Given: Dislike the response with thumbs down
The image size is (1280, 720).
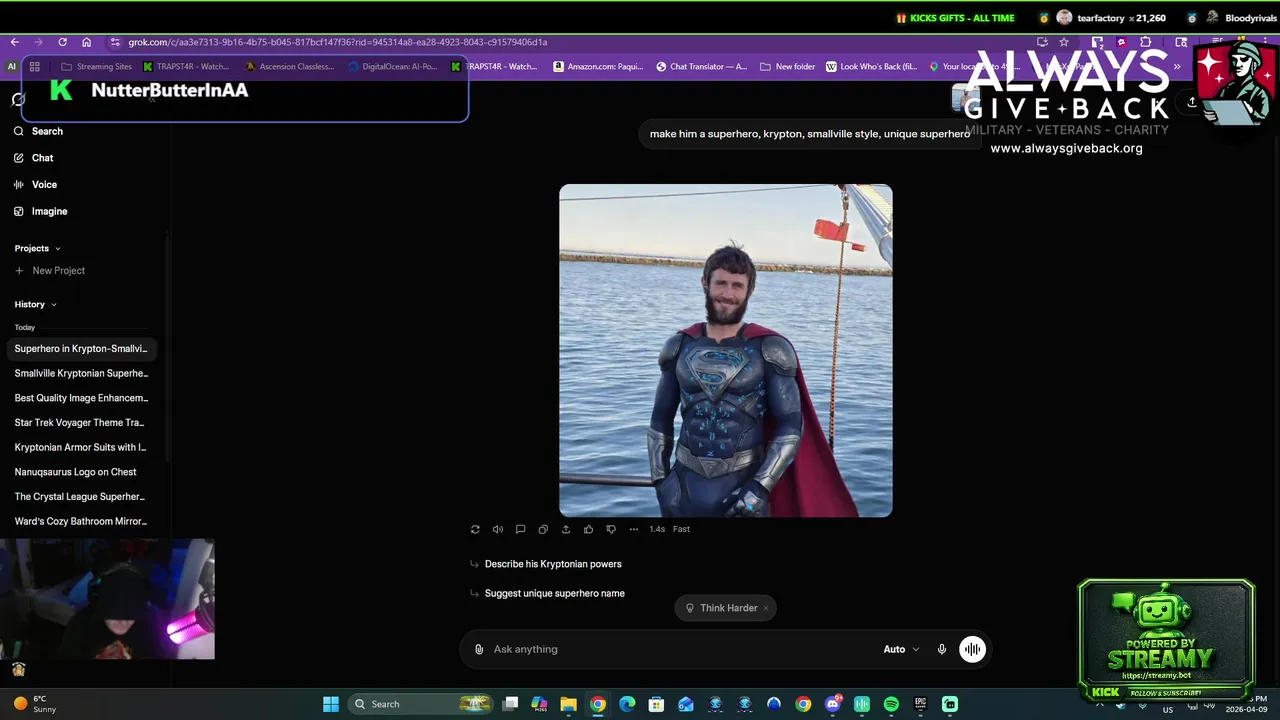Looking at the screenshot, I should (611, 529).
